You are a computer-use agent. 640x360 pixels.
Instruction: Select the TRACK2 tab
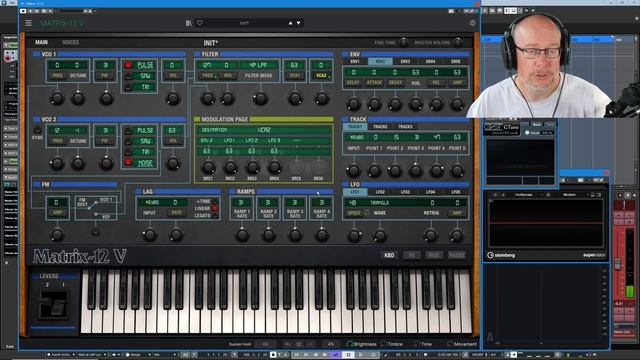380,127
